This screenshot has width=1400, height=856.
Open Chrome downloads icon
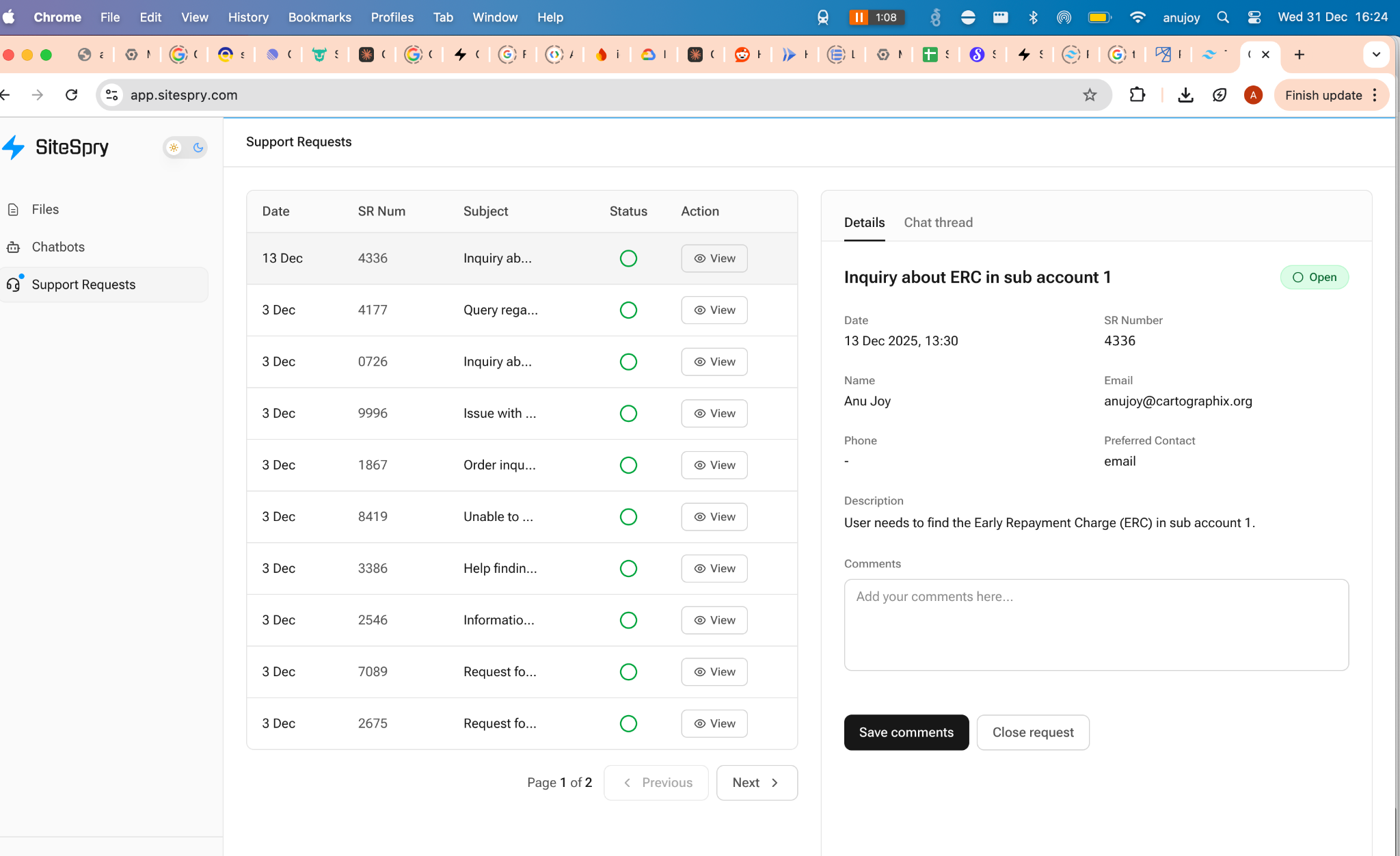[1185, 95]
